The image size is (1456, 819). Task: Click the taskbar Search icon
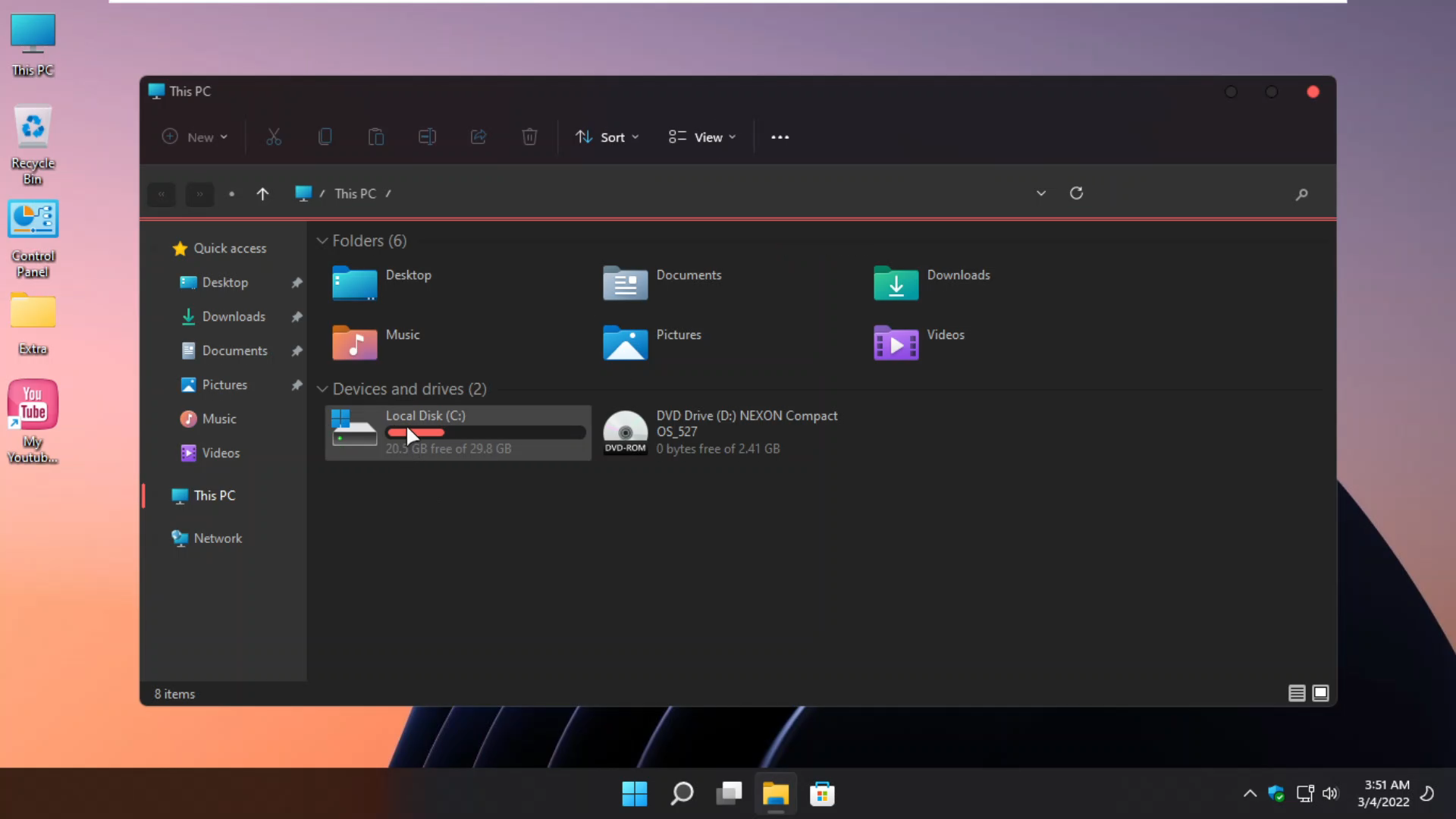682,794
